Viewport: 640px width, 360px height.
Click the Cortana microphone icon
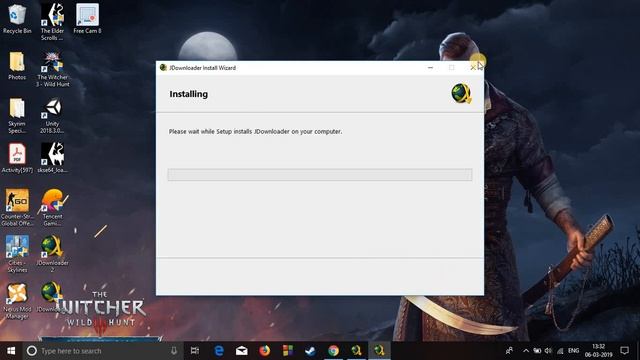[x=174, y=351]
